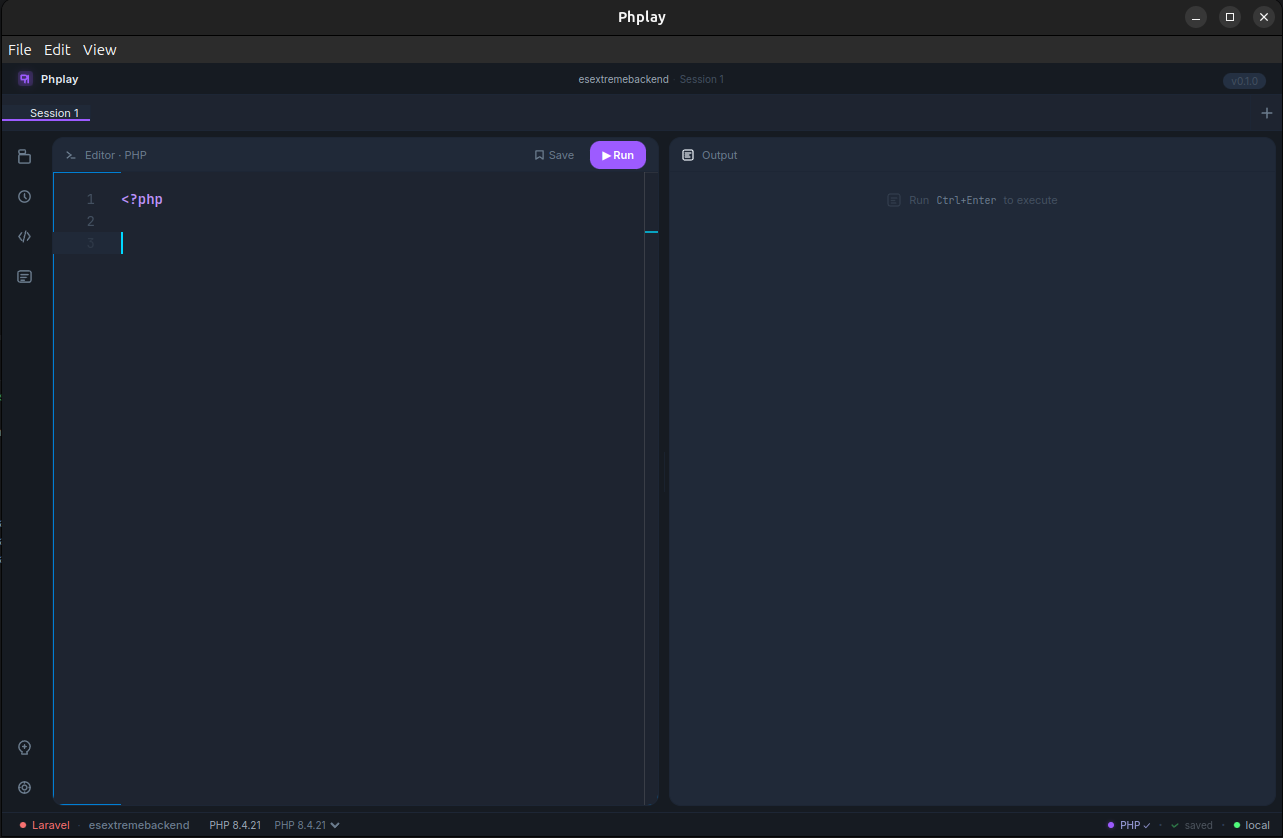This screenshot has width=1283, height=838.
Task: Close the Phplay window
Action: 1264,17
